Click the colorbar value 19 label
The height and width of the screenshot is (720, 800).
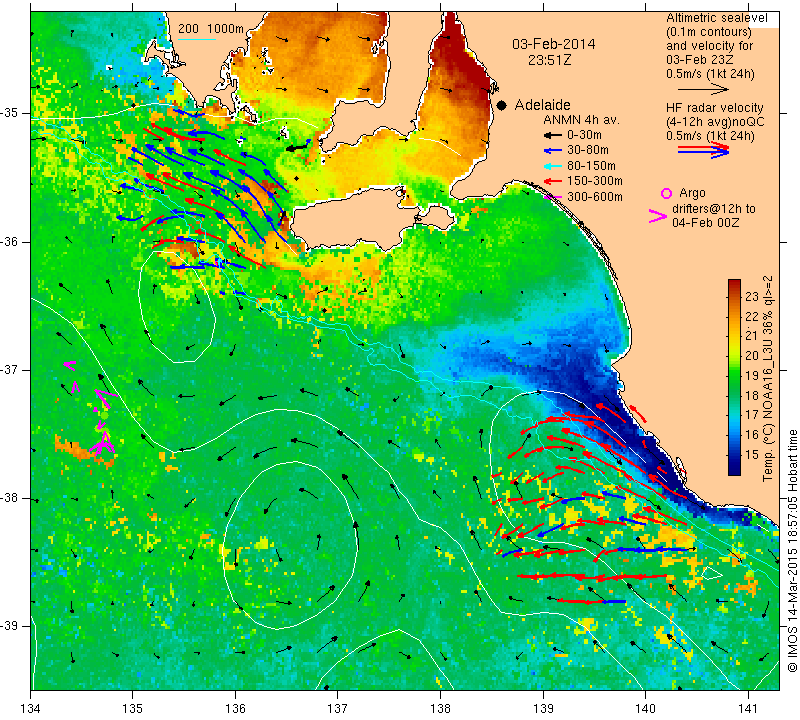(x=752, y=376)
